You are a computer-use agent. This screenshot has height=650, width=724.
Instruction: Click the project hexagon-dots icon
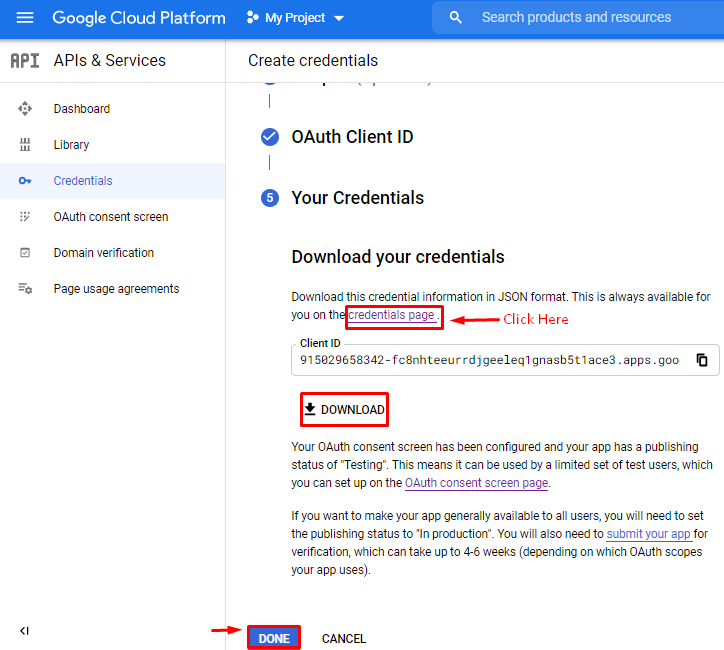[x=253, y=18]
